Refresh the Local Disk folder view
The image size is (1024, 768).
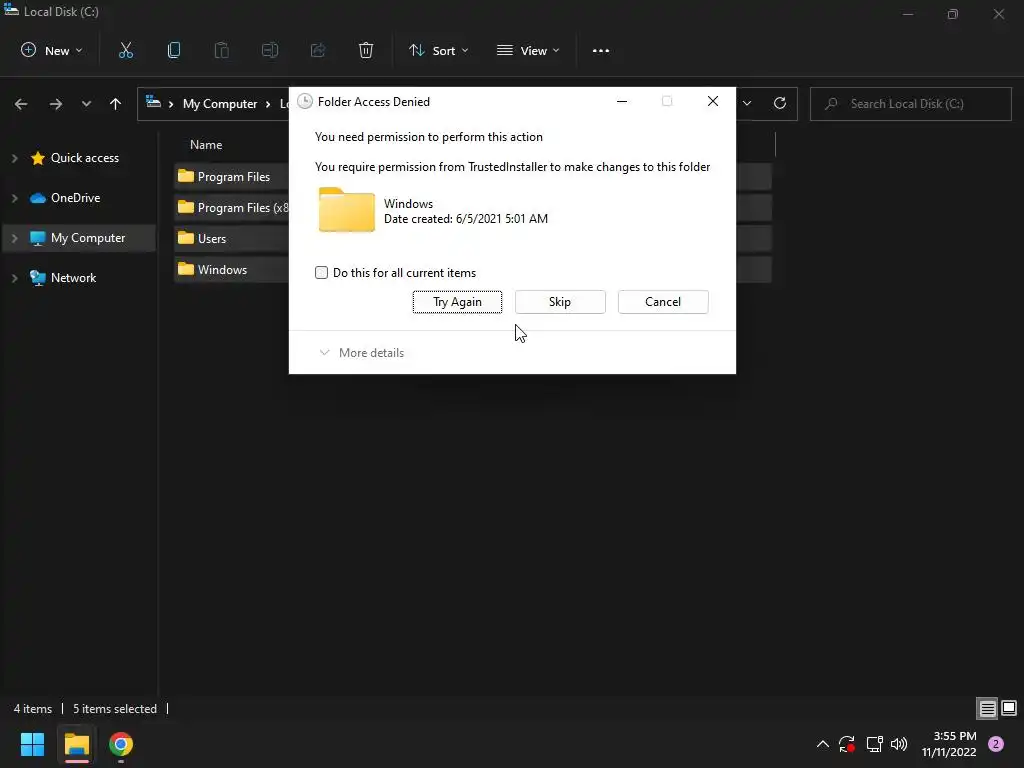coord(780,103)
